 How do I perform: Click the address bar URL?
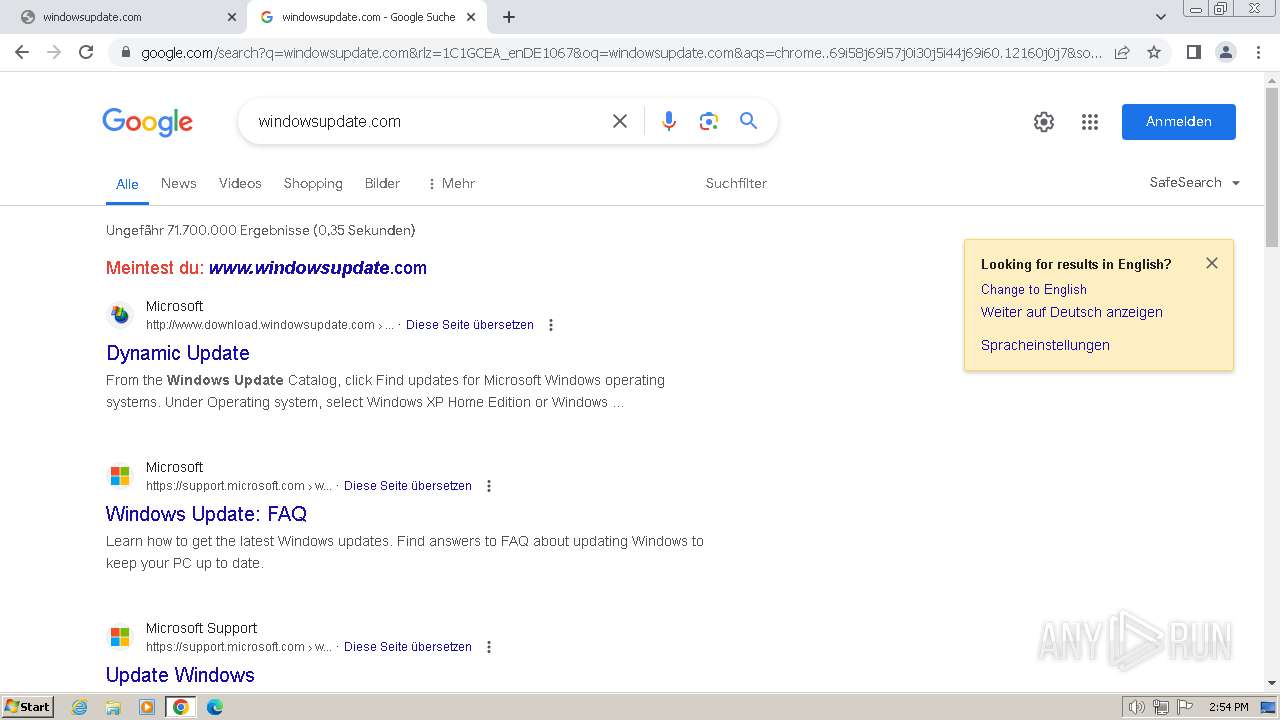(621, 53)
